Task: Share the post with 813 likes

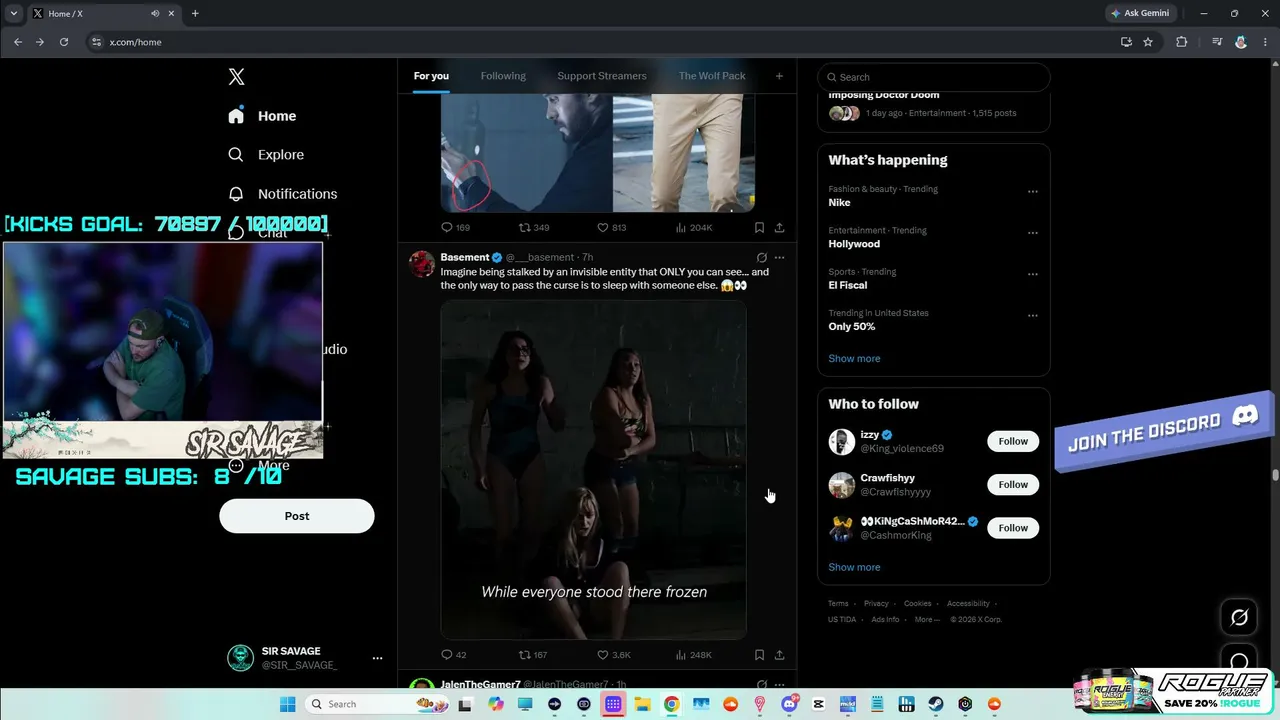Action: click(x=779, y=228)
